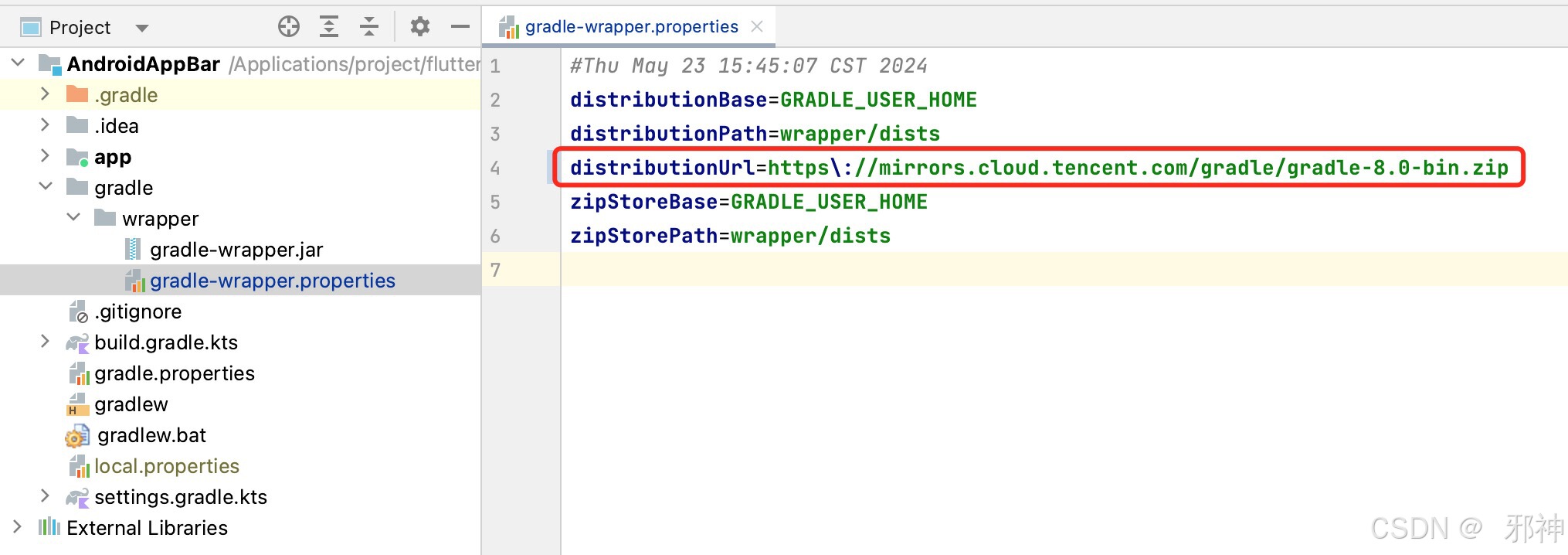
Task: Expand the app module
Action: (45, 155)
